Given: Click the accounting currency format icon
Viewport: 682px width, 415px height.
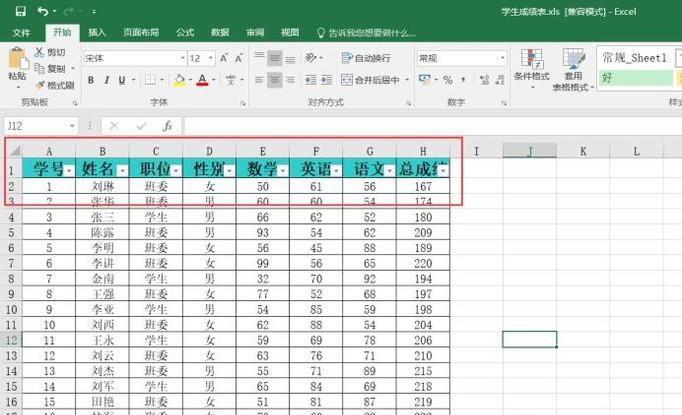Looking at the screenshot, I should [x=424, y=80].
